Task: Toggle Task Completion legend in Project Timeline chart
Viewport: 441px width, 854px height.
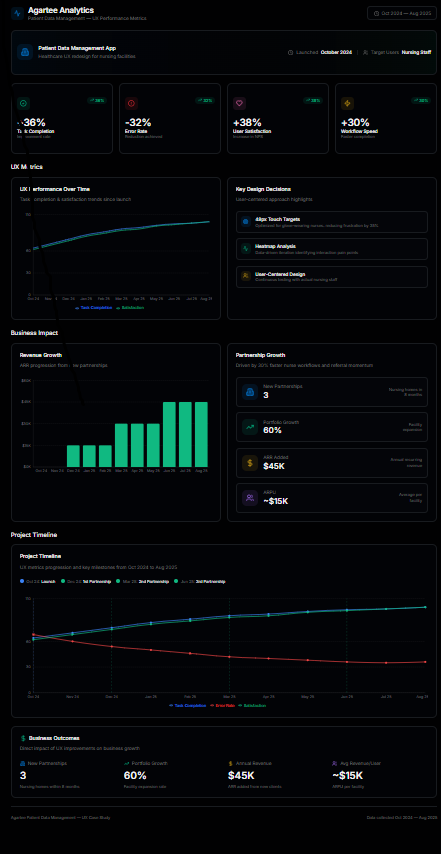Action: [187, 705]
